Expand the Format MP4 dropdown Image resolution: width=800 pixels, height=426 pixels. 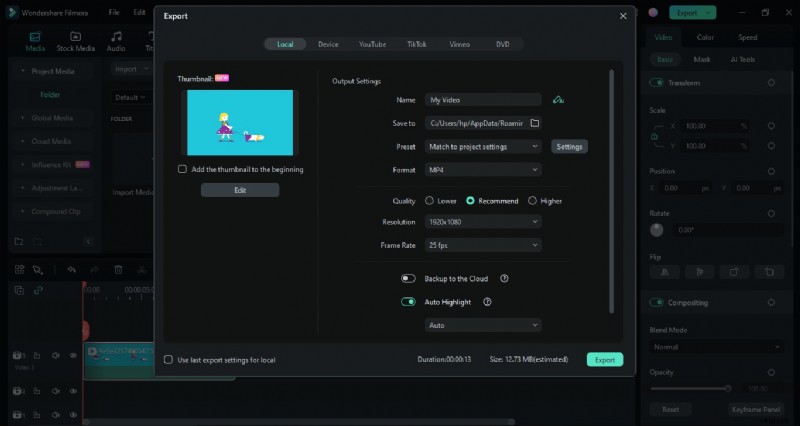(x=482, y=170)
